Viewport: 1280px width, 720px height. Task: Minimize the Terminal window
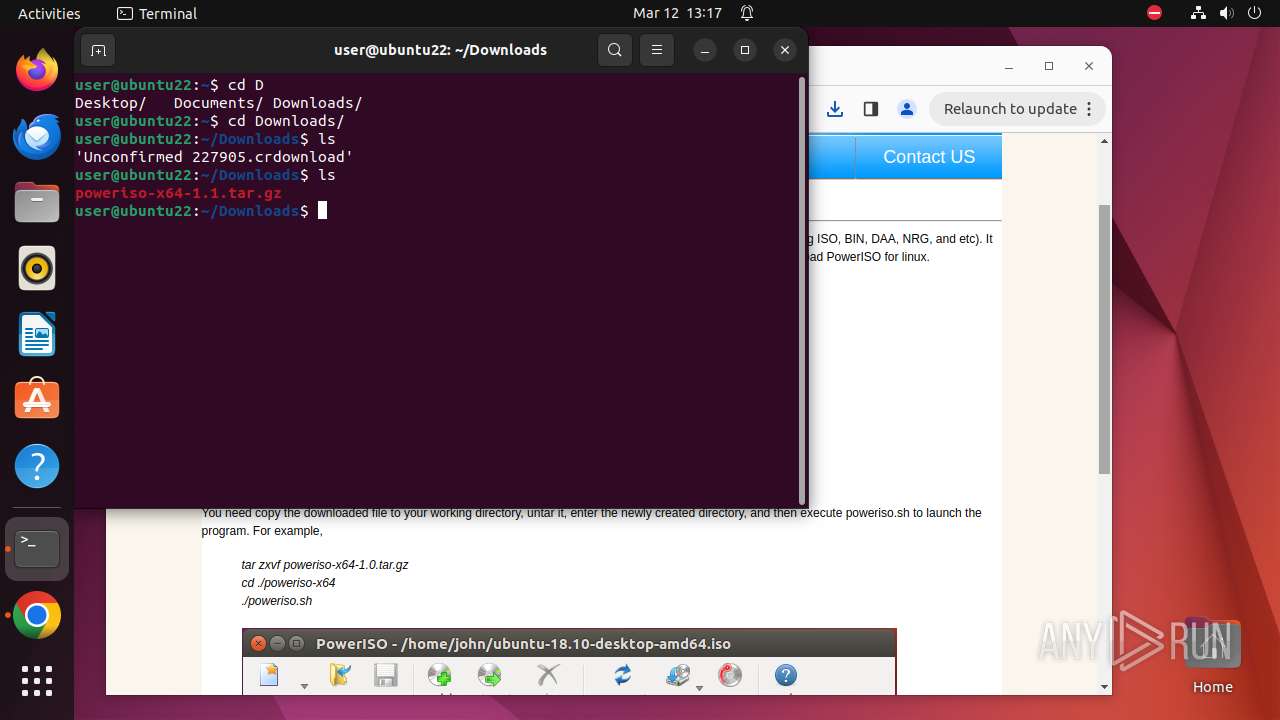[x=705, y=50]
